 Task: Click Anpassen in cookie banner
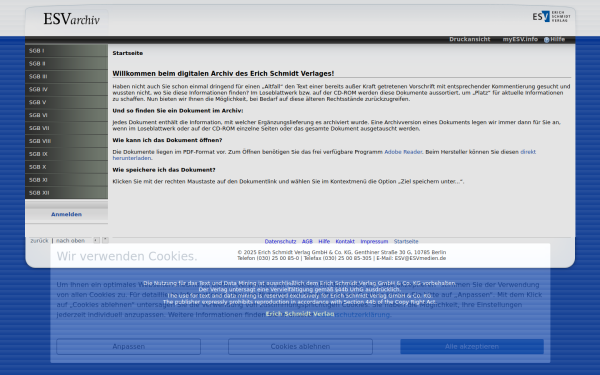[129, 346]
